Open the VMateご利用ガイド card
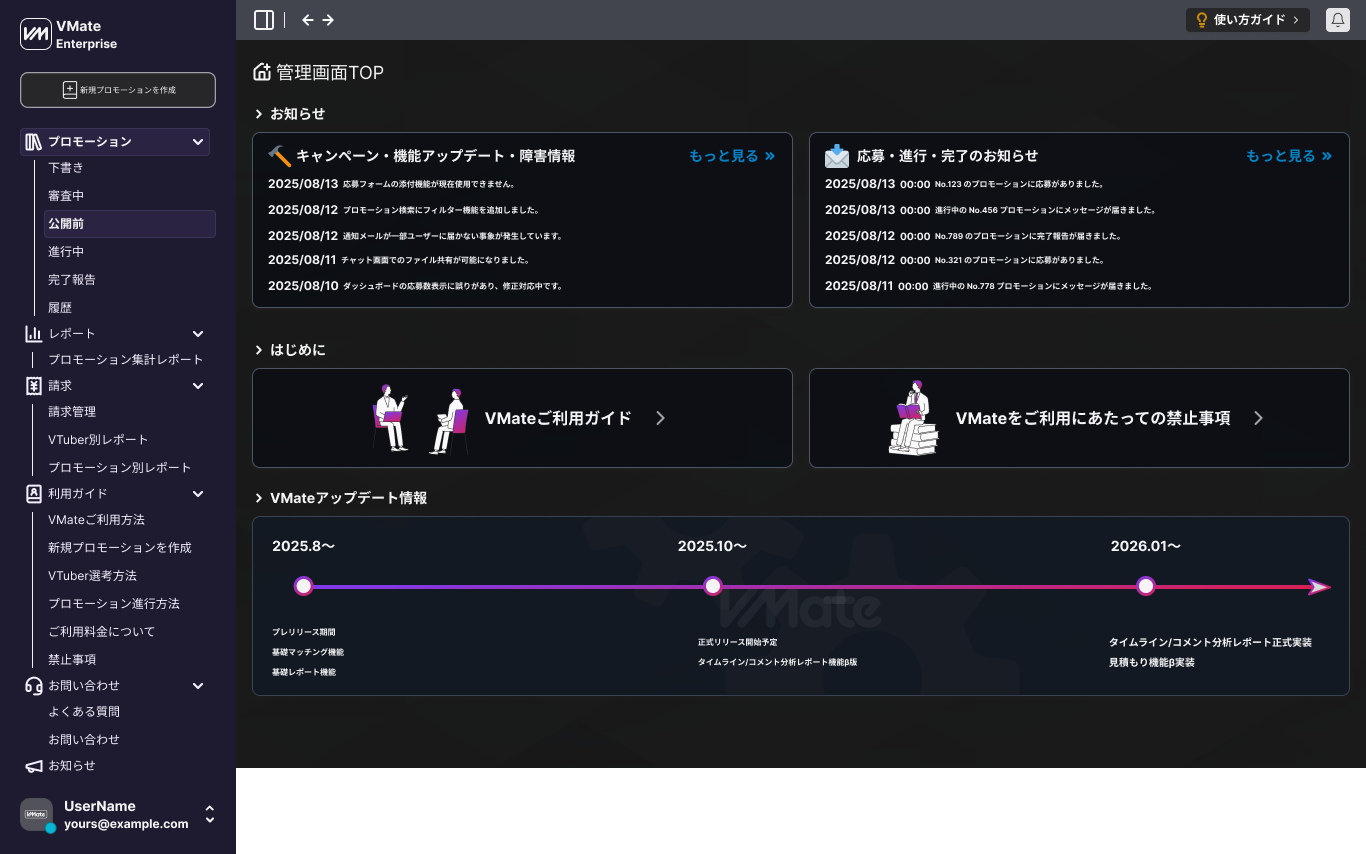Viewport: 1366px width, 854px height. coord(522,418)
